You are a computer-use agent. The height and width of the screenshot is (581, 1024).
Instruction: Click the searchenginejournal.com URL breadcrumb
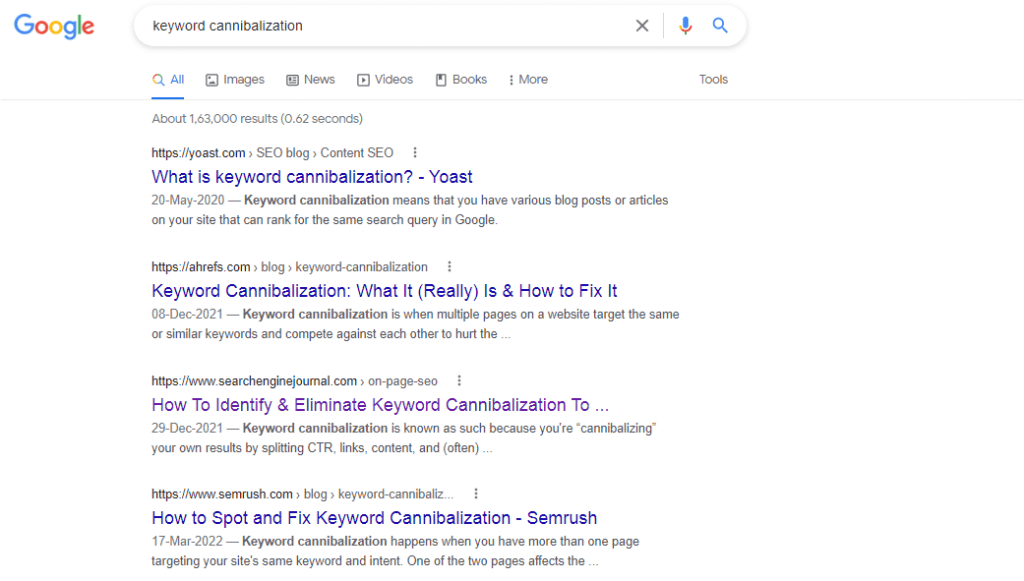295,381
